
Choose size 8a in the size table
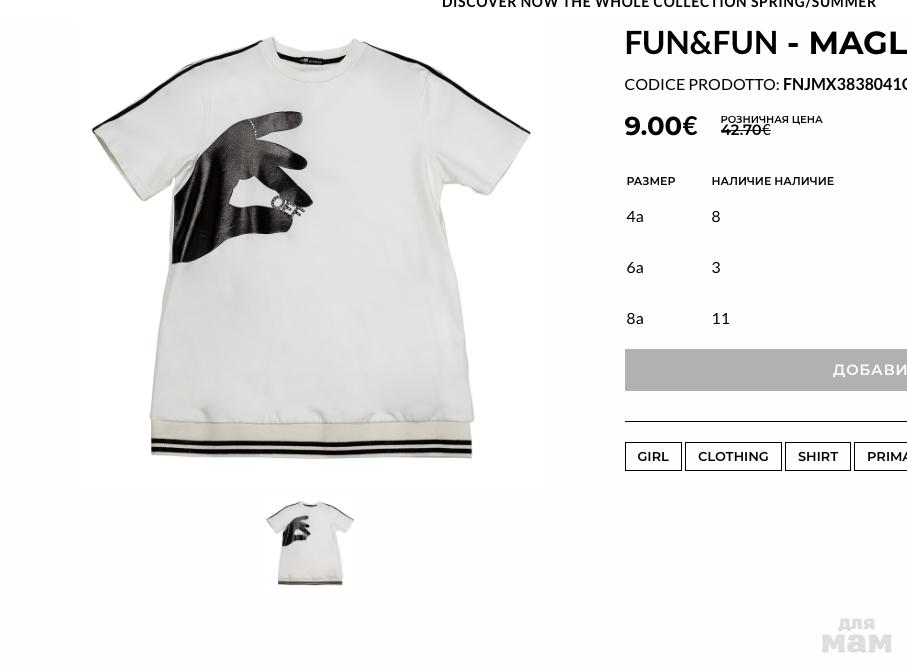pyautogui.click(x=635, y=318)
